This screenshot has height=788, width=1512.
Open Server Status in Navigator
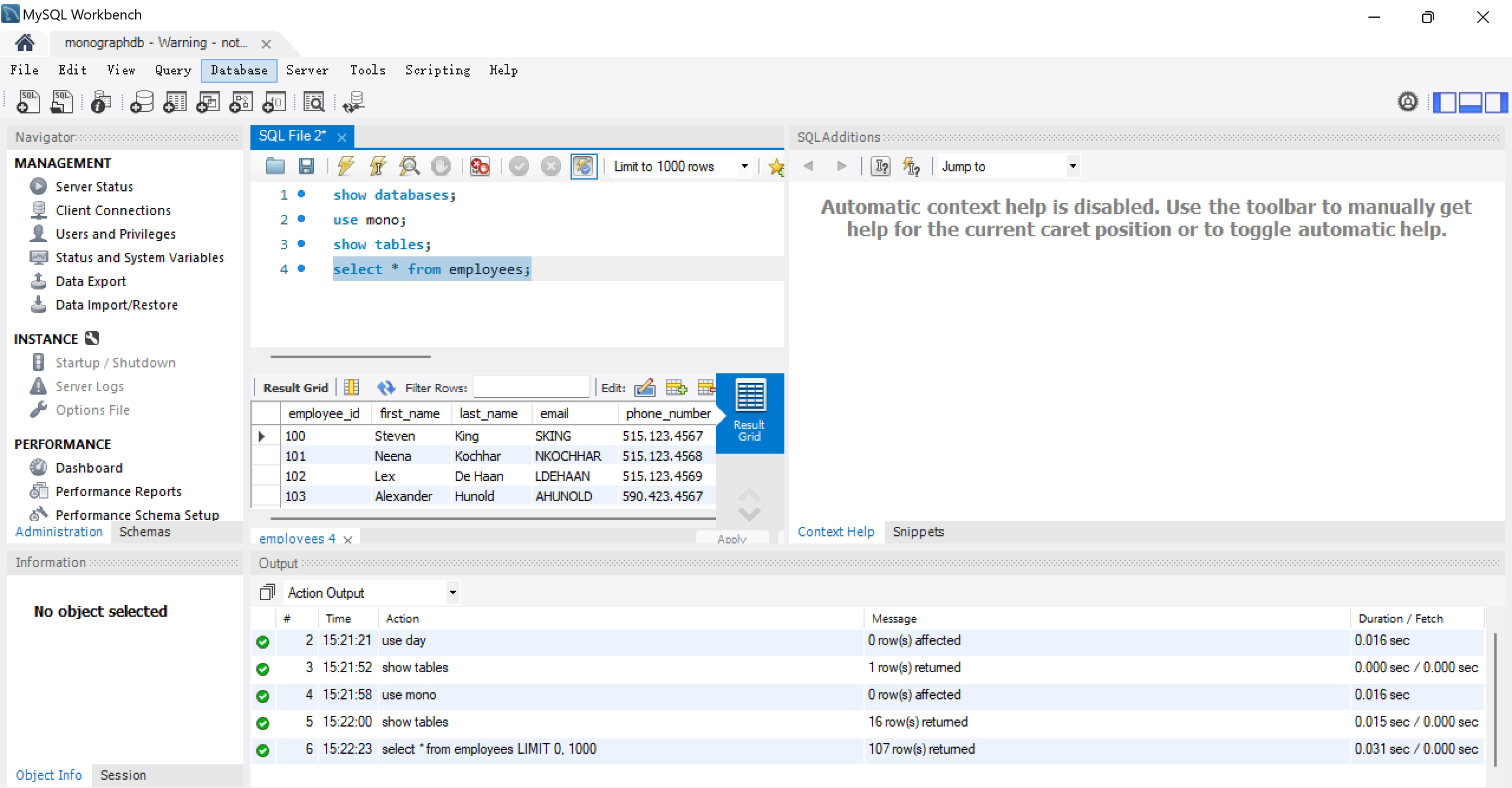(94, 187)
